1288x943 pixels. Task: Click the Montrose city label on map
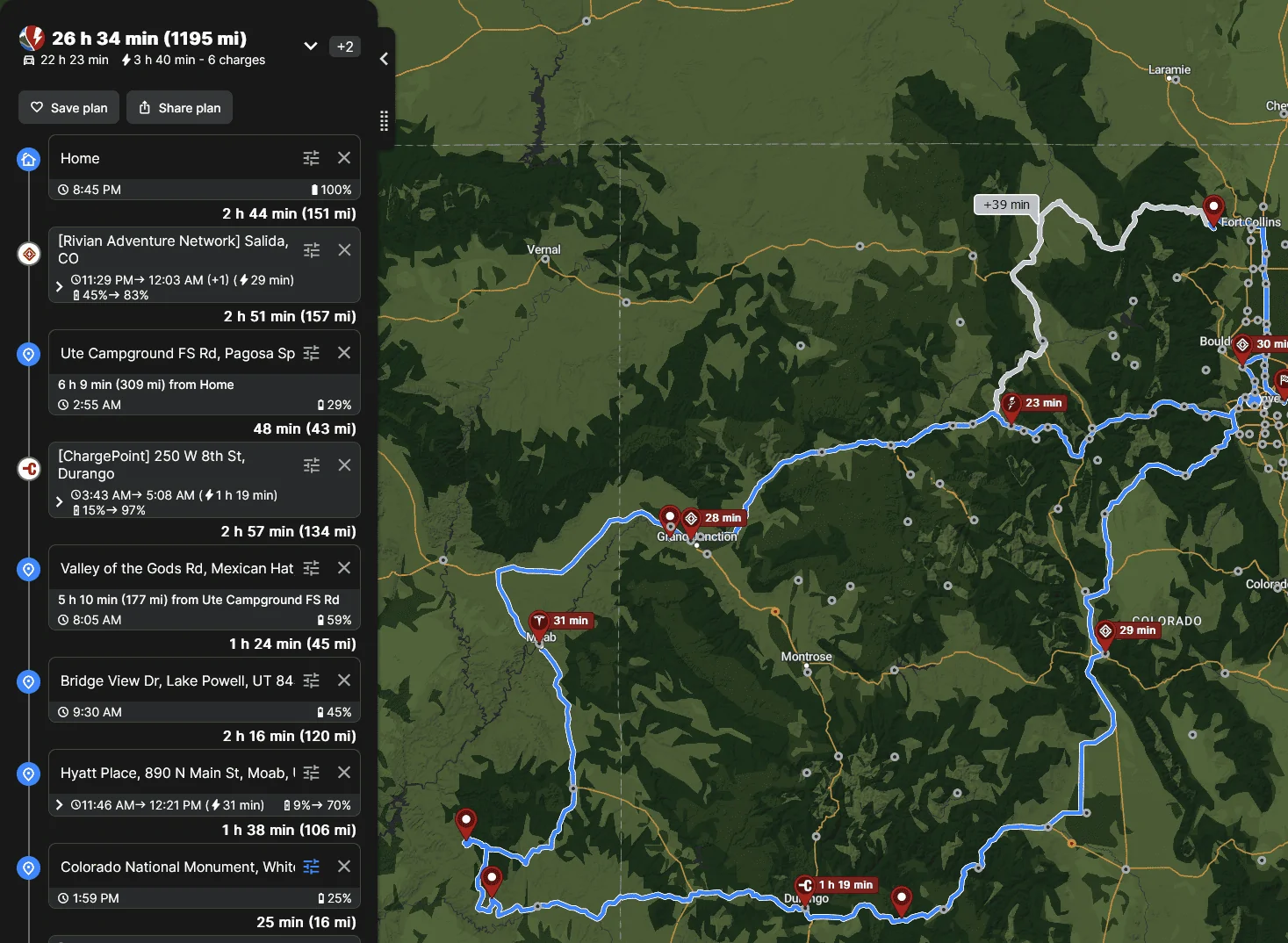click(x=806, y=657)
